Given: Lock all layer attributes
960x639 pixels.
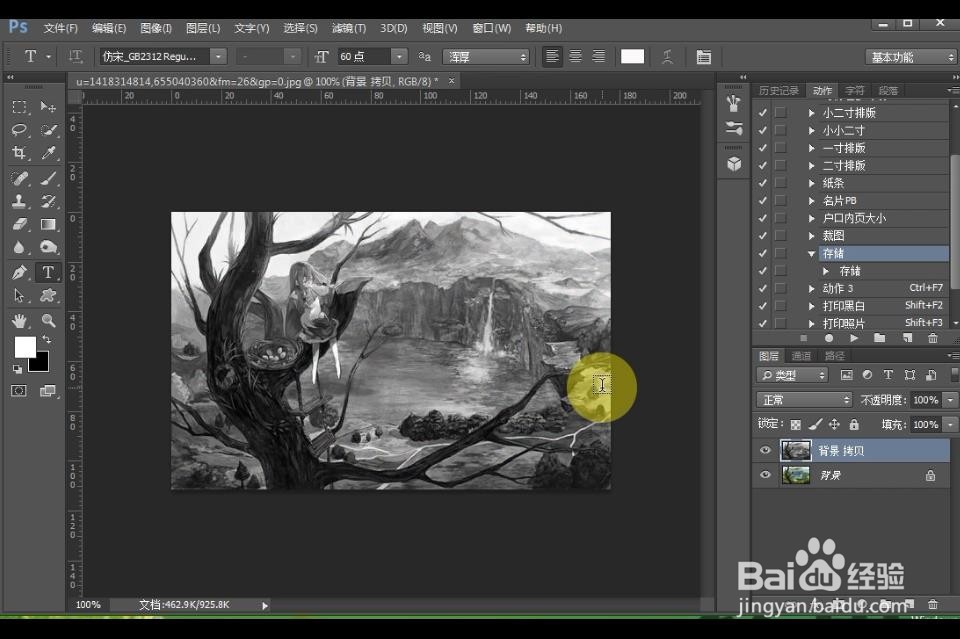Looking at the screenshot, I should coord(854,424).
